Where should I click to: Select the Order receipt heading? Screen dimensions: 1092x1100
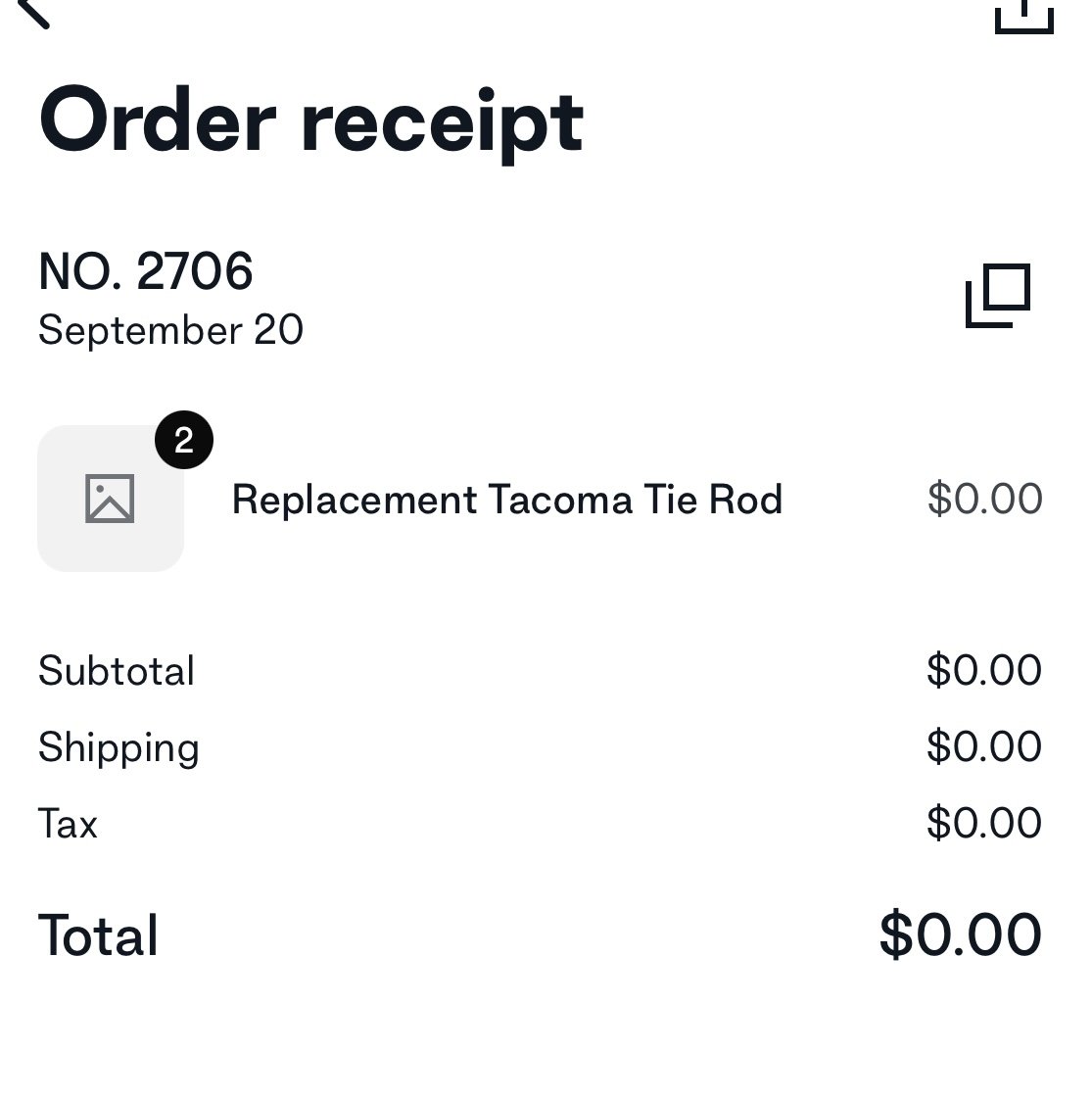[311, 122]
